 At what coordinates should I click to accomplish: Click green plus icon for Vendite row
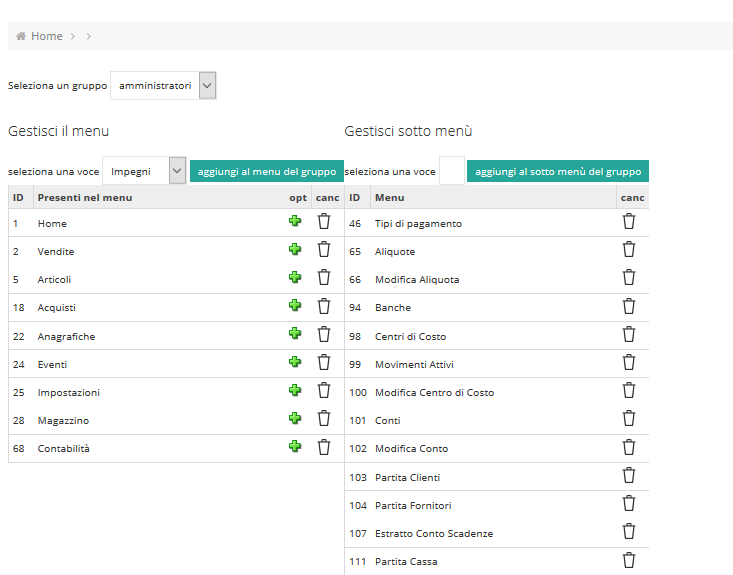(295, 249)
